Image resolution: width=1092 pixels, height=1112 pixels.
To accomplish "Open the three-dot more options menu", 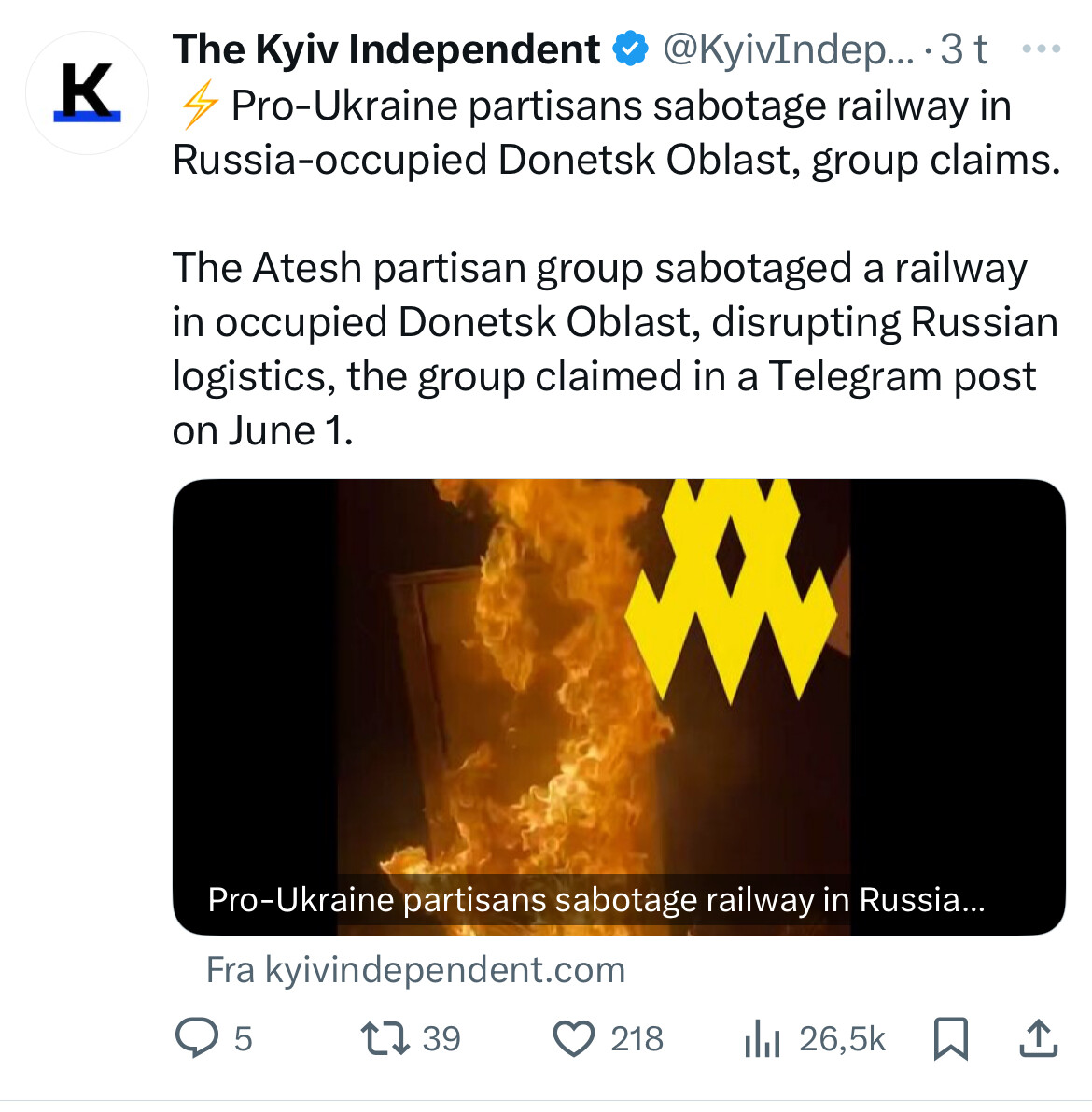I will point(1041,49).
